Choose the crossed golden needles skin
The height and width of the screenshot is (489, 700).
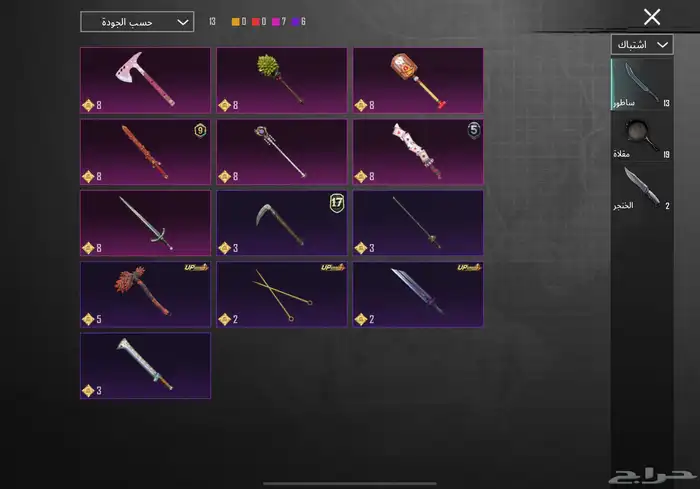coord(282,294)
